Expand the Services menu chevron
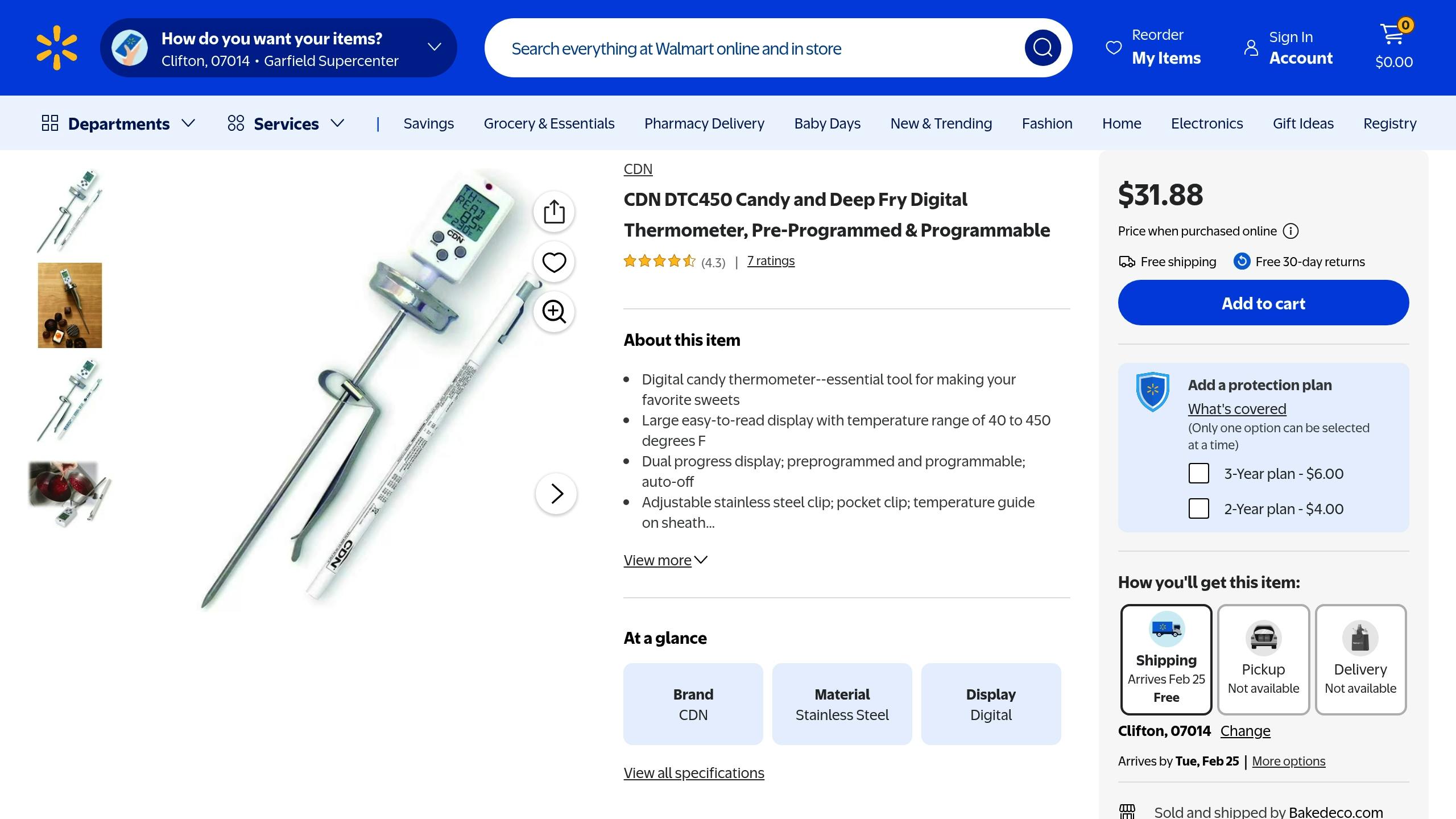Viewport: 1456px width, 819px height. 338,123
